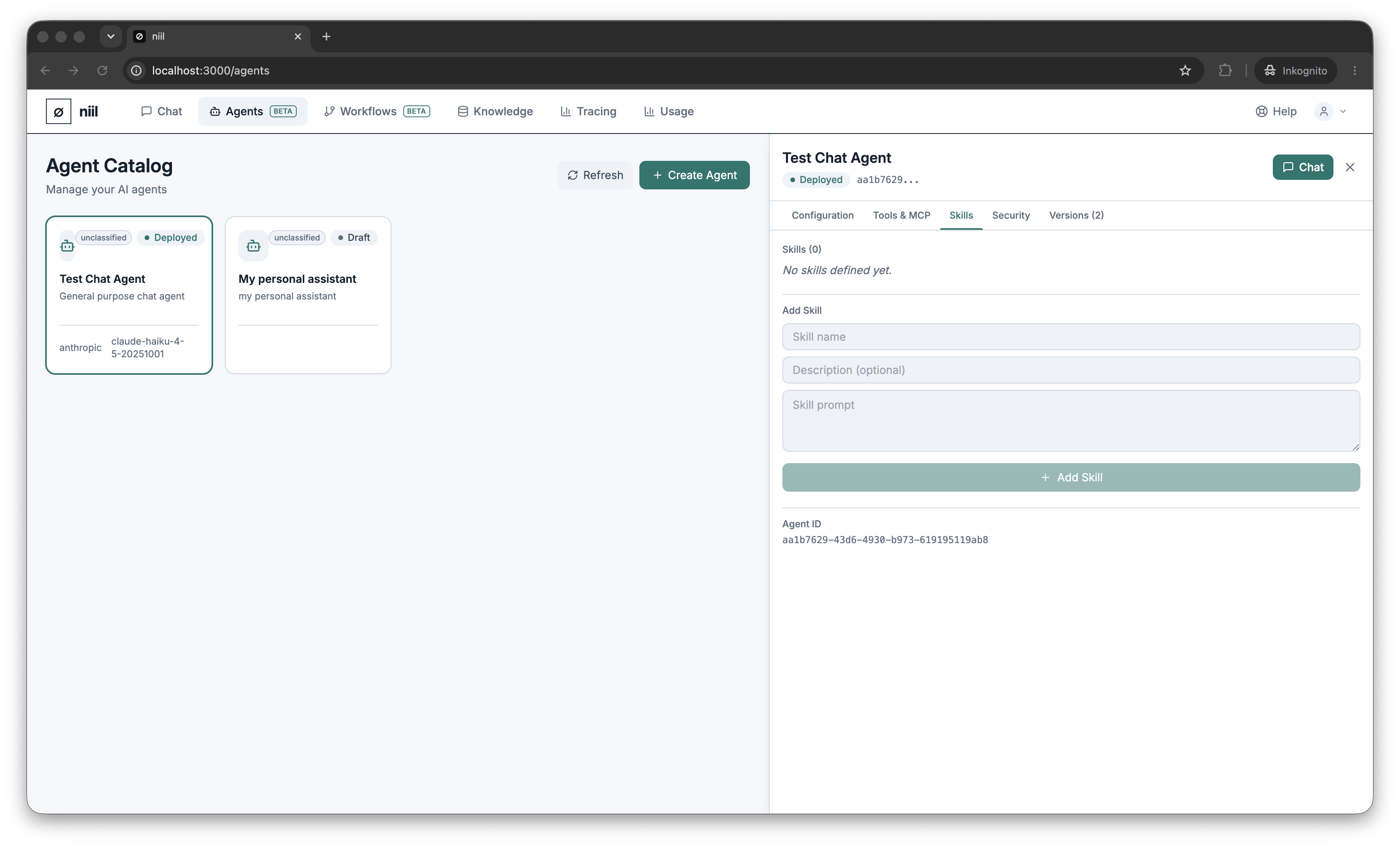The width and height of the screenshot is (1400, 847).
Task: Reload the page with browser refresh icon
Action: click(x=102, y=71)
